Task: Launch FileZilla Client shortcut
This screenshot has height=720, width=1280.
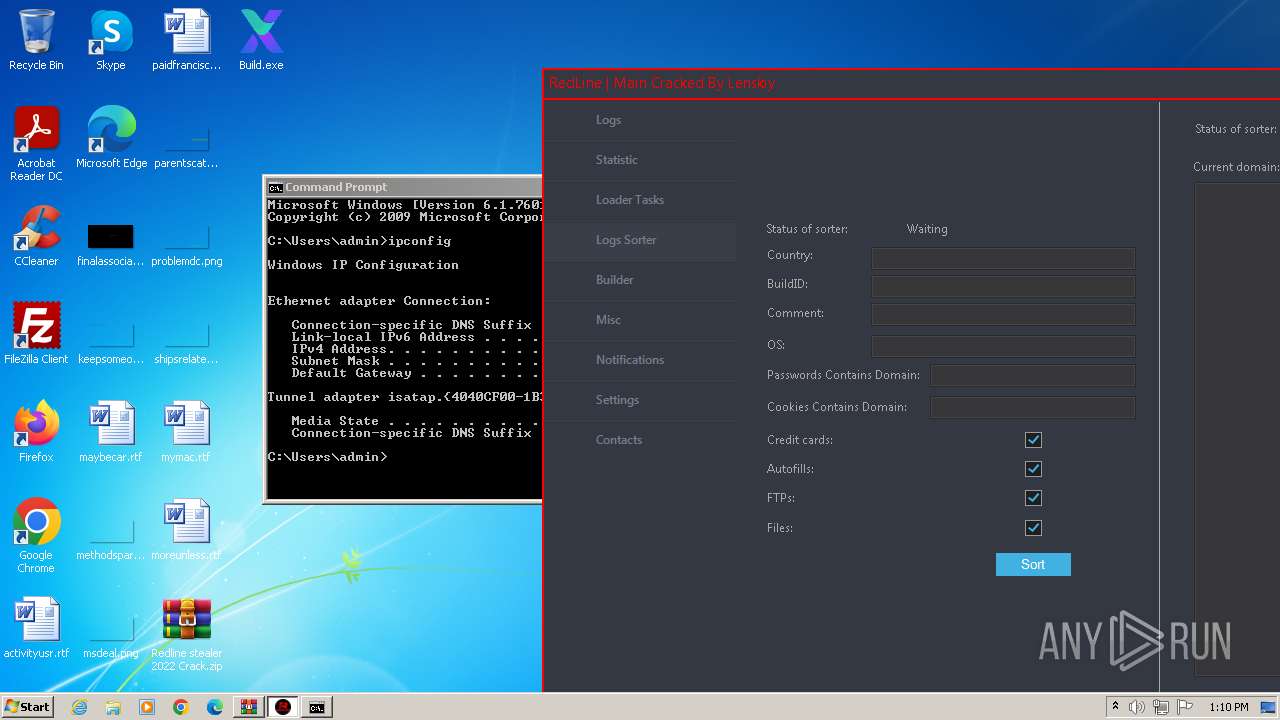Action: tap(36, 334)
